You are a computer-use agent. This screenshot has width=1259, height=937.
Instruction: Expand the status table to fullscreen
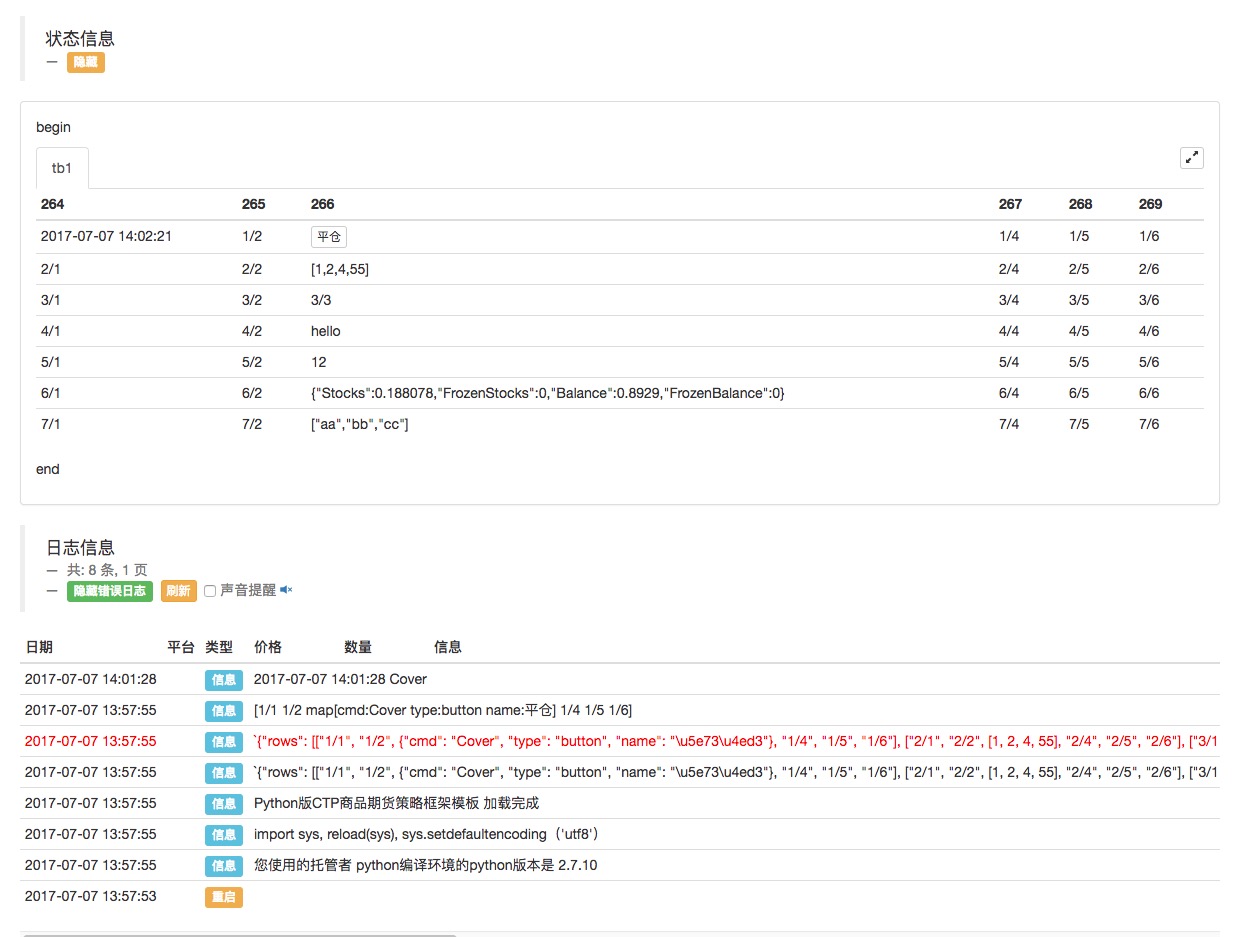(x=1191, y=158)
